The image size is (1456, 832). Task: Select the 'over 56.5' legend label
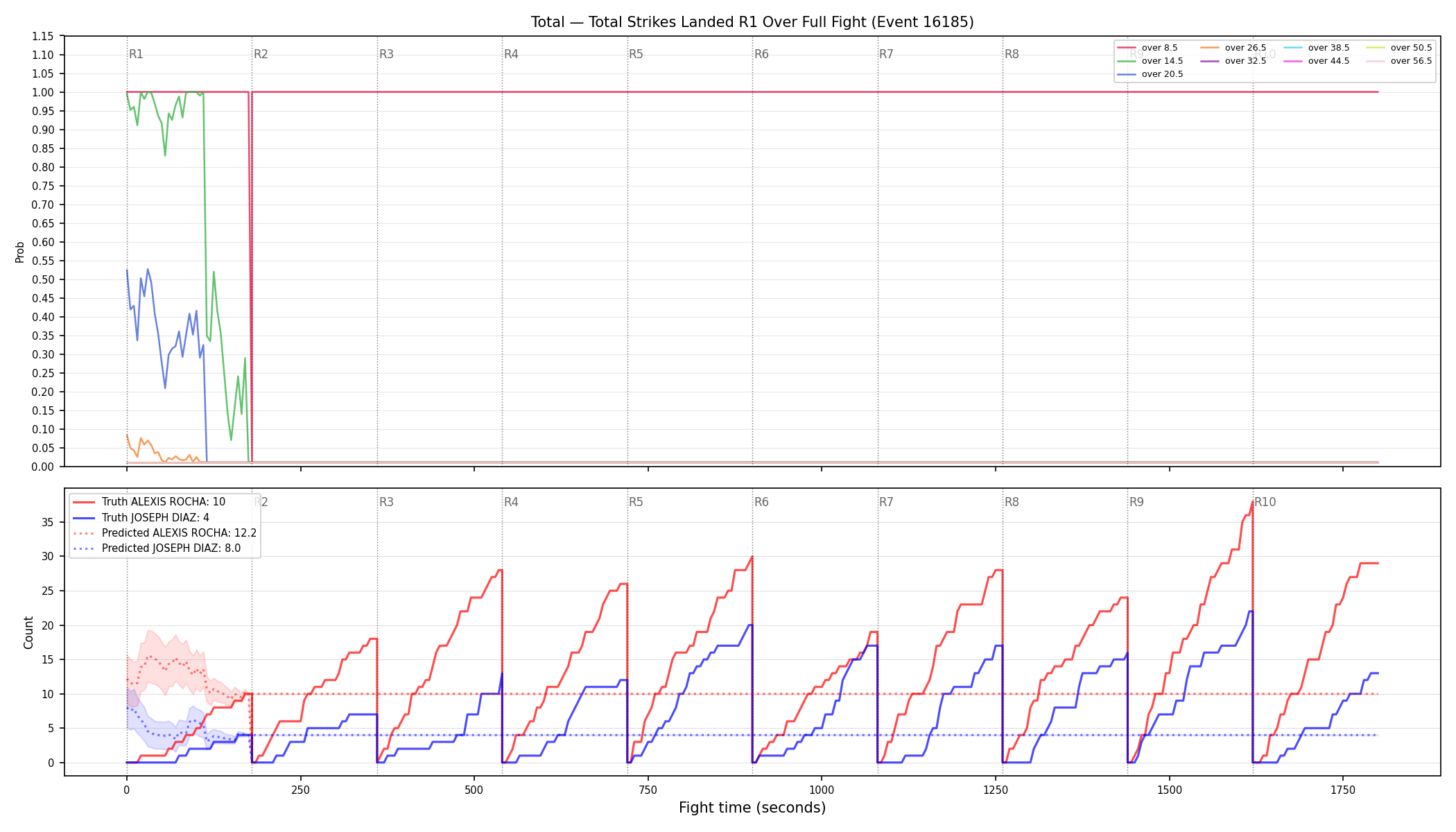(1411, 61)
